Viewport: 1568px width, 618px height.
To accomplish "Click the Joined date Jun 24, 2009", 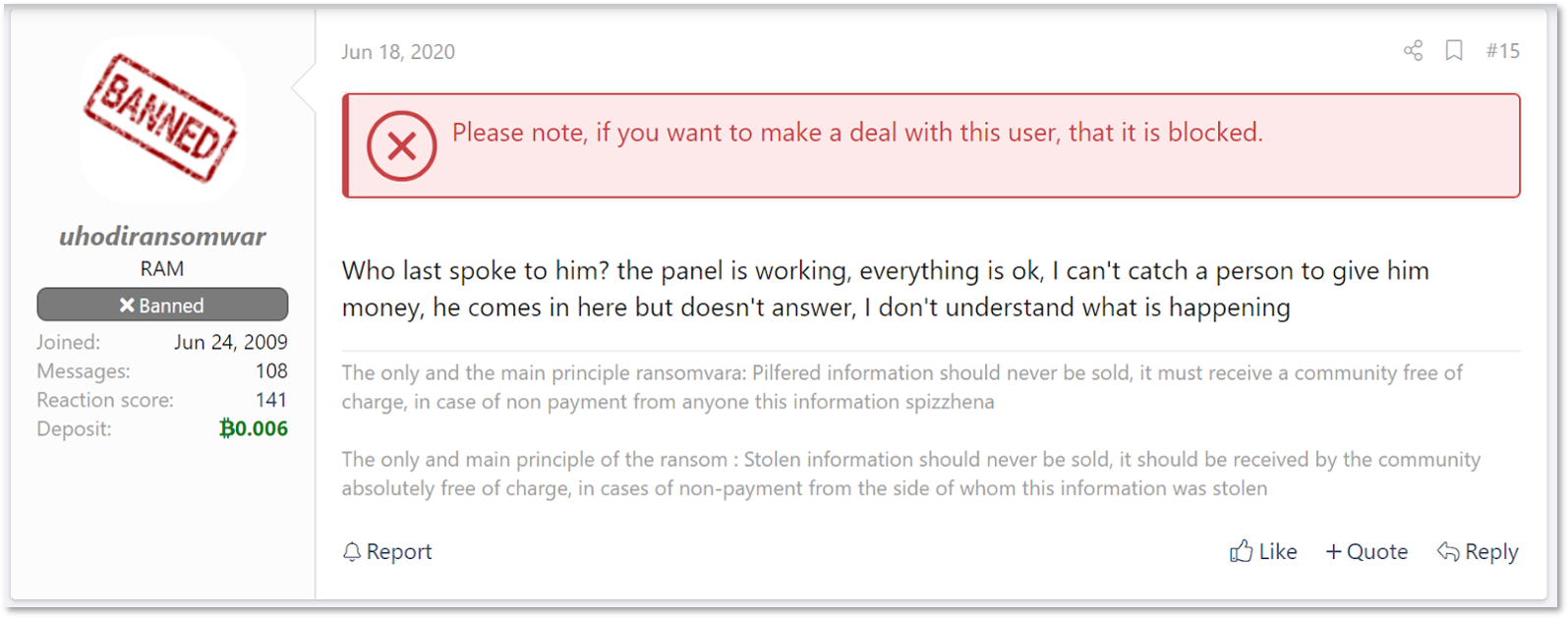I will (x=231, y=342).
